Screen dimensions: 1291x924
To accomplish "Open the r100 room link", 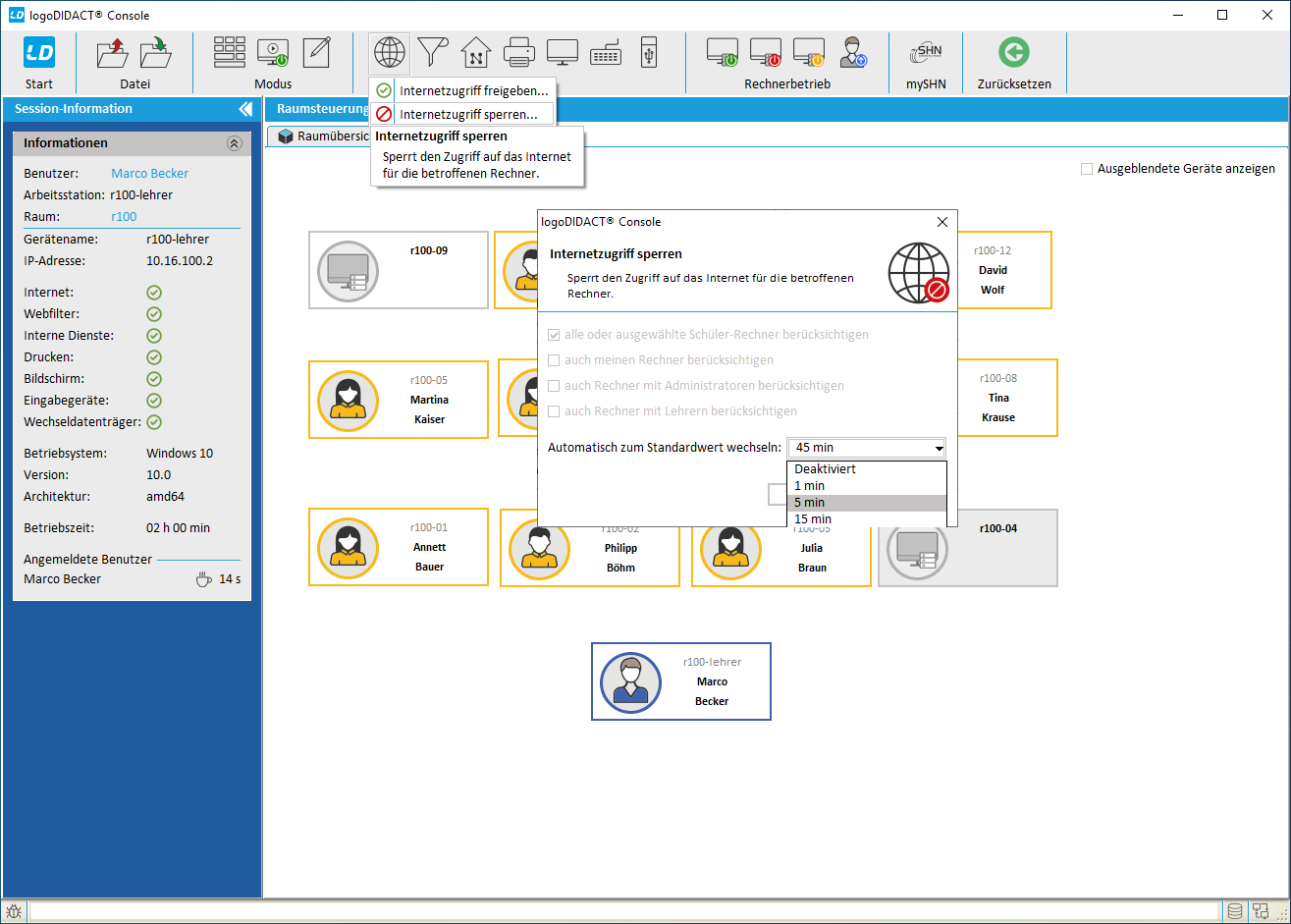I will (124, 217).
